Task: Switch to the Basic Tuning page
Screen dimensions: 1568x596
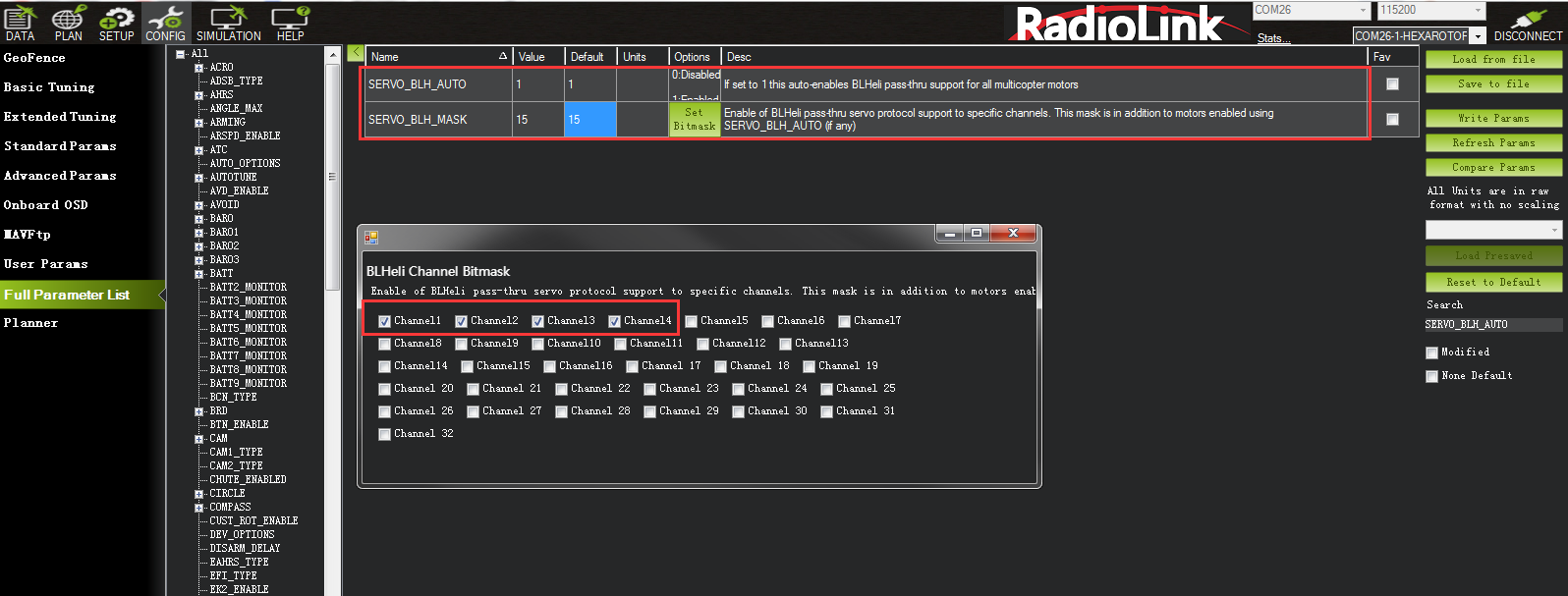Action: 49,87
